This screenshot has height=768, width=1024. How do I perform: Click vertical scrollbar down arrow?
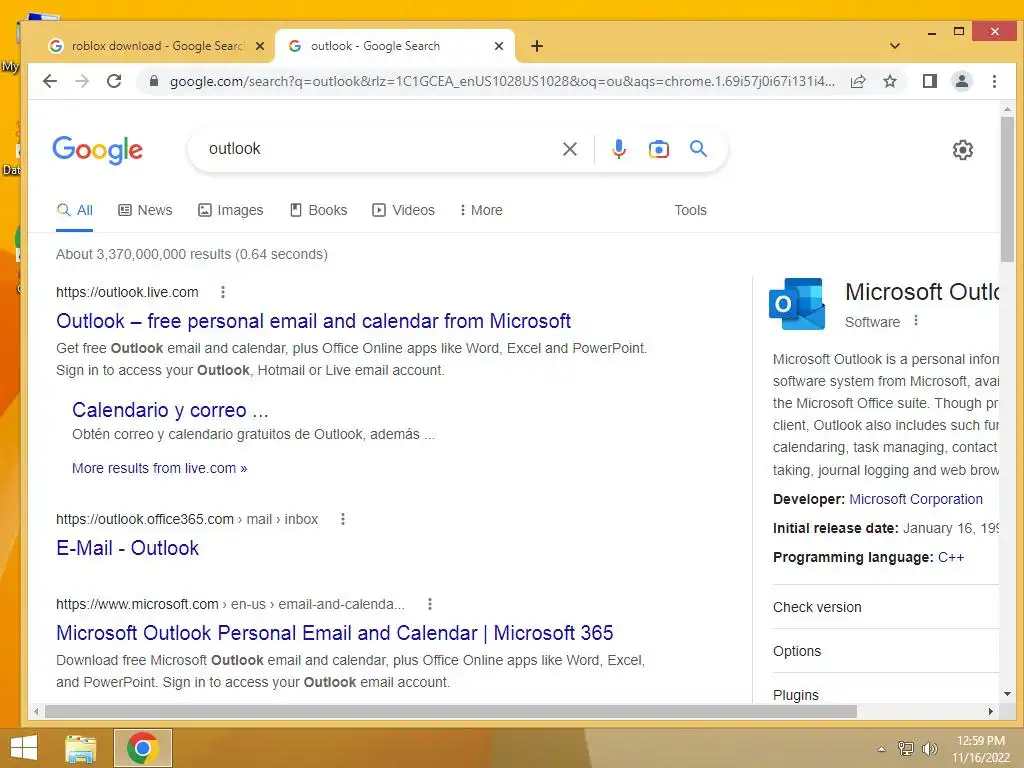click(x=1007, y=694)
